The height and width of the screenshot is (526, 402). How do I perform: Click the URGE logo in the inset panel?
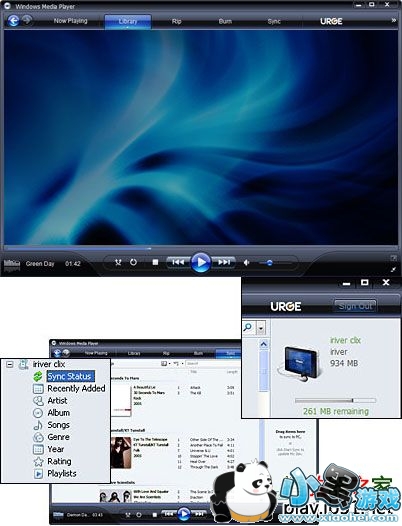click(286, 306)
